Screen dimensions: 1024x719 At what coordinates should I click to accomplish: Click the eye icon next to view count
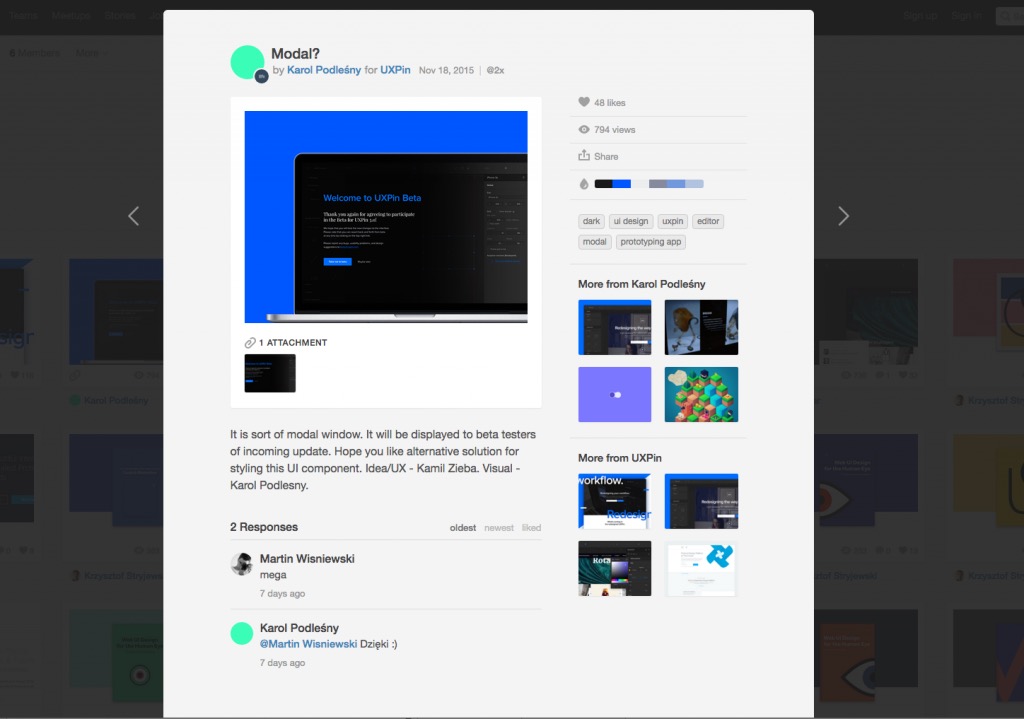click(x=584, y=129)
